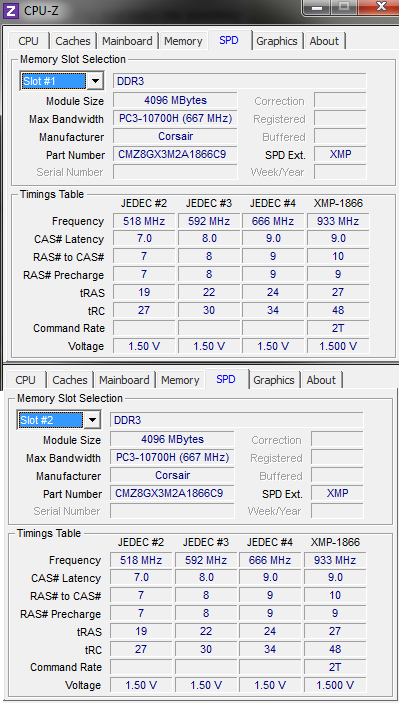Click JEDEC #2 tRAS value 19 in Slot #1
The height and width of the screenshot is (703, 399).
click(144, 292)
